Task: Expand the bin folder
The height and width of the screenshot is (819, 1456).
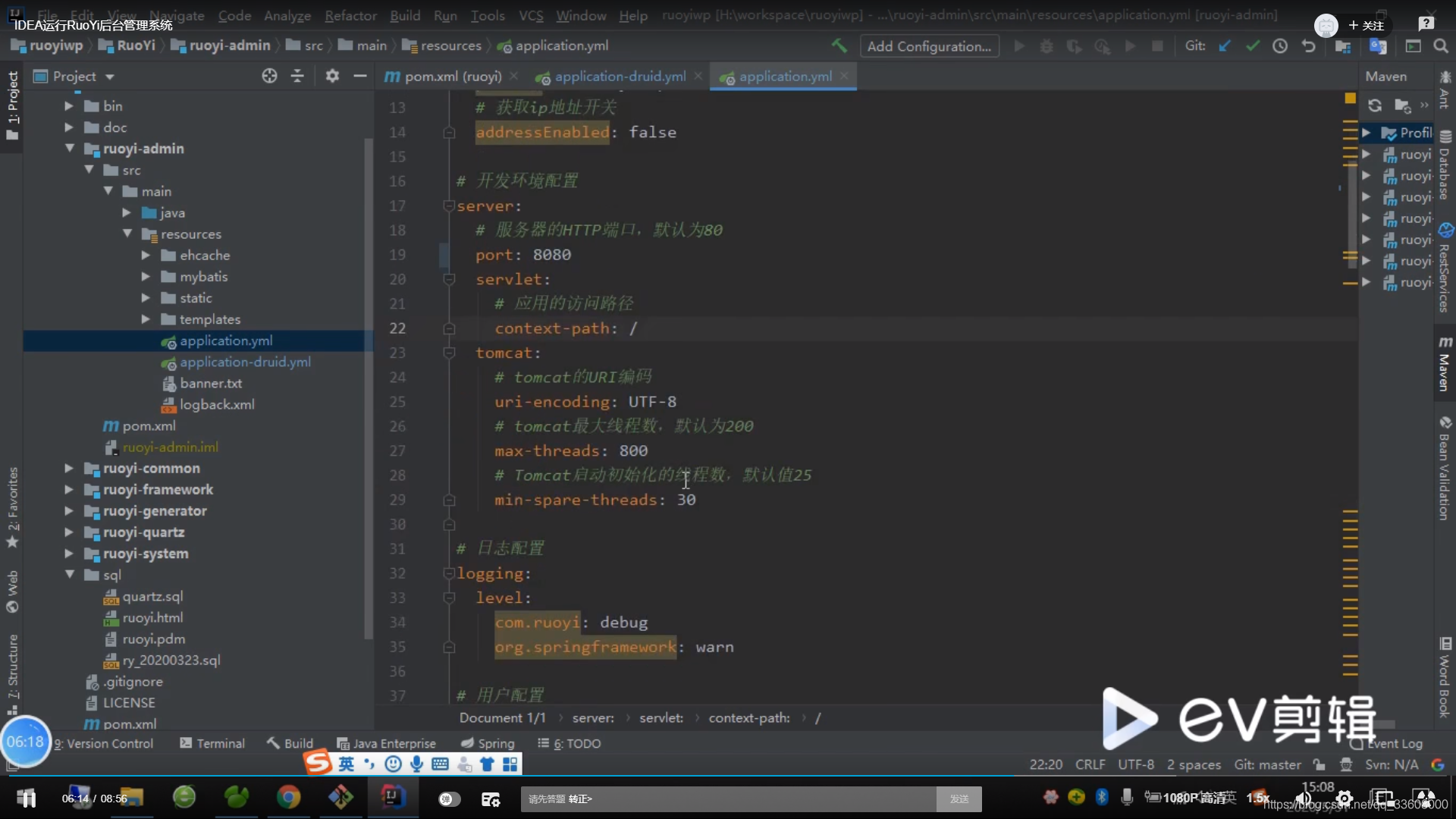Action: [69, 106]
